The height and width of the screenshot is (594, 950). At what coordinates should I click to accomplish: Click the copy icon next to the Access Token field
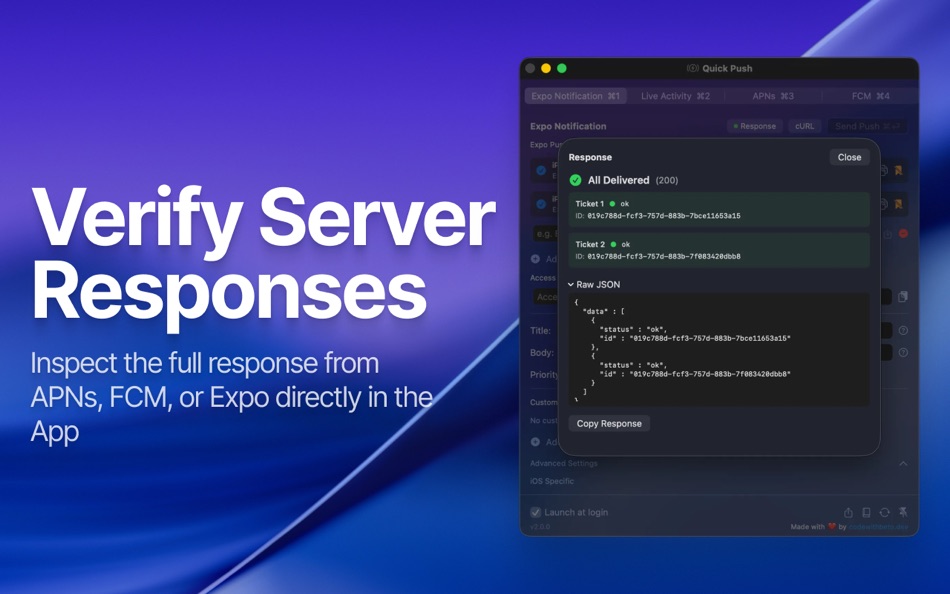[x=901, y=298]
